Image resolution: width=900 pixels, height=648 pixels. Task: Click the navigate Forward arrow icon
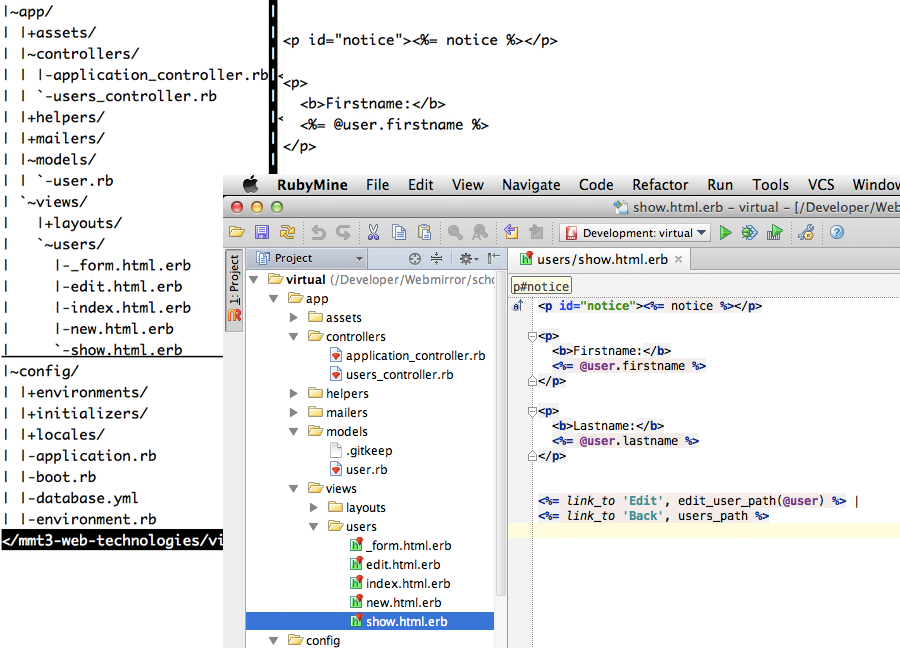coord(536,232)
